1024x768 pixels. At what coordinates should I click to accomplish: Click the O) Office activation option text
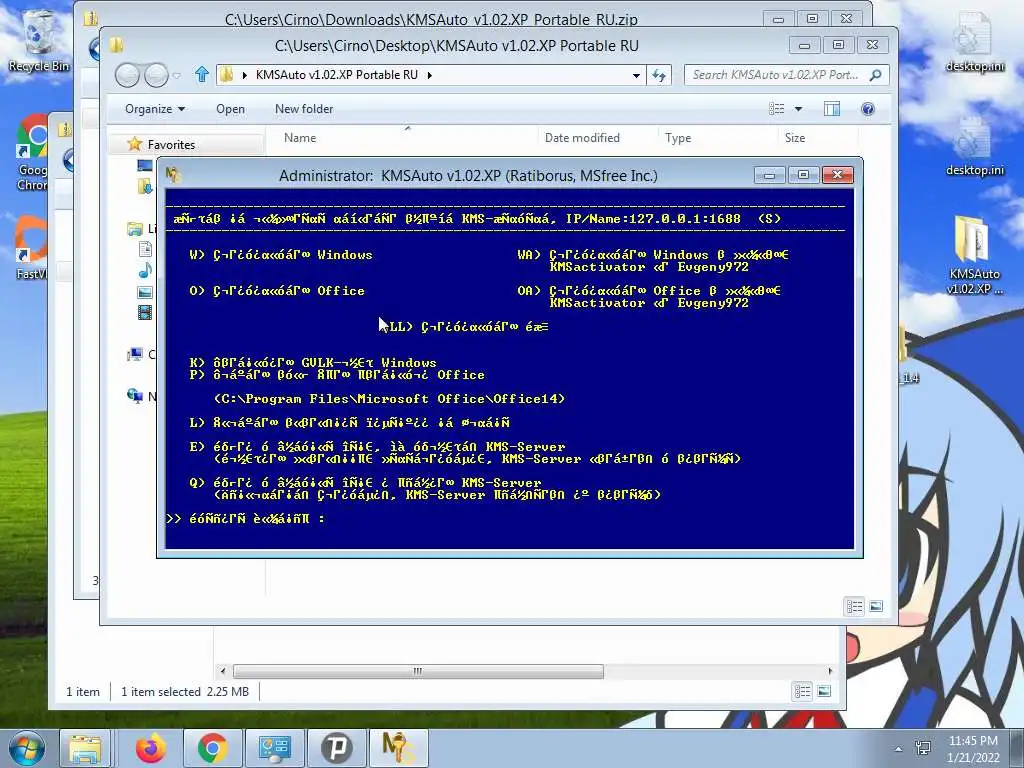click(277, 291)
